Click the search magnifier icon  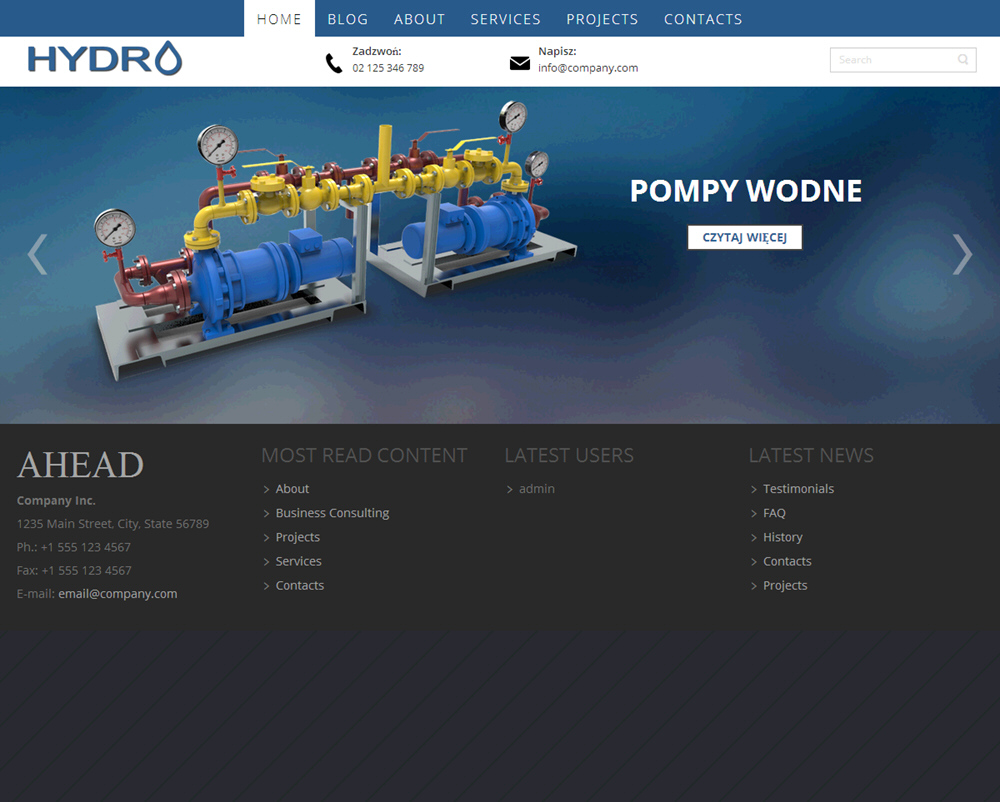(x=963, y=60)
